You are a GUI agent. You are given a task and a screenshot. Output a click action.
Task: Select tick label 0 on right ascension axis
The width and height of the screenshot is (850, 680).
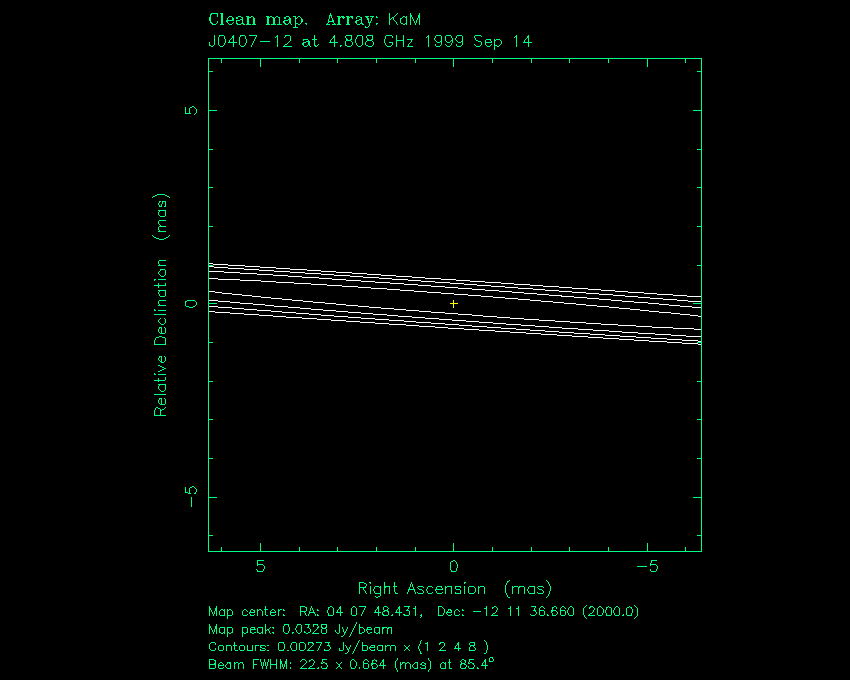coord(454,566)
